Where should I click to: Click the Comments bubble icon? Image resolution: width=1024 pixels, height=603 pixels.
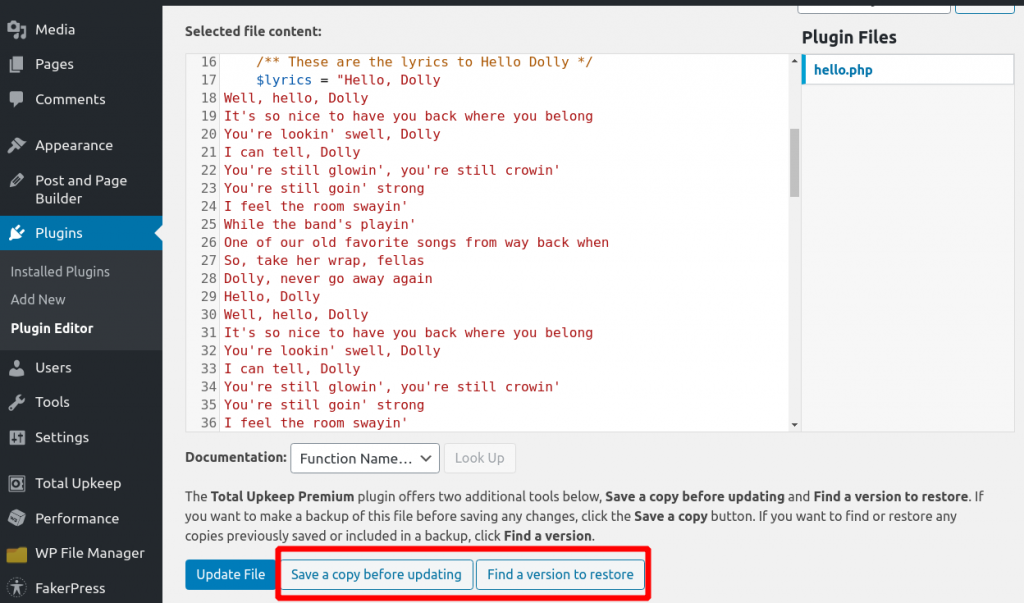click(17, 99)
